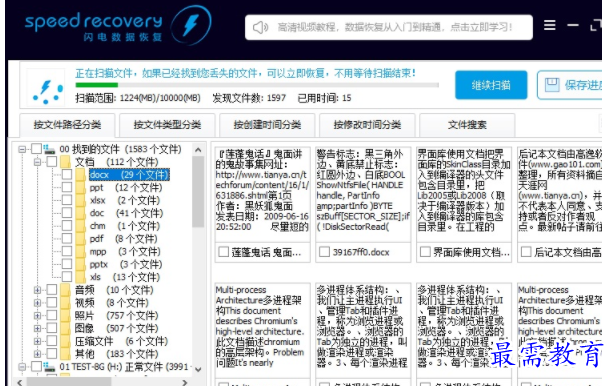Click the scanning animation lightning icon

(47, 92)
